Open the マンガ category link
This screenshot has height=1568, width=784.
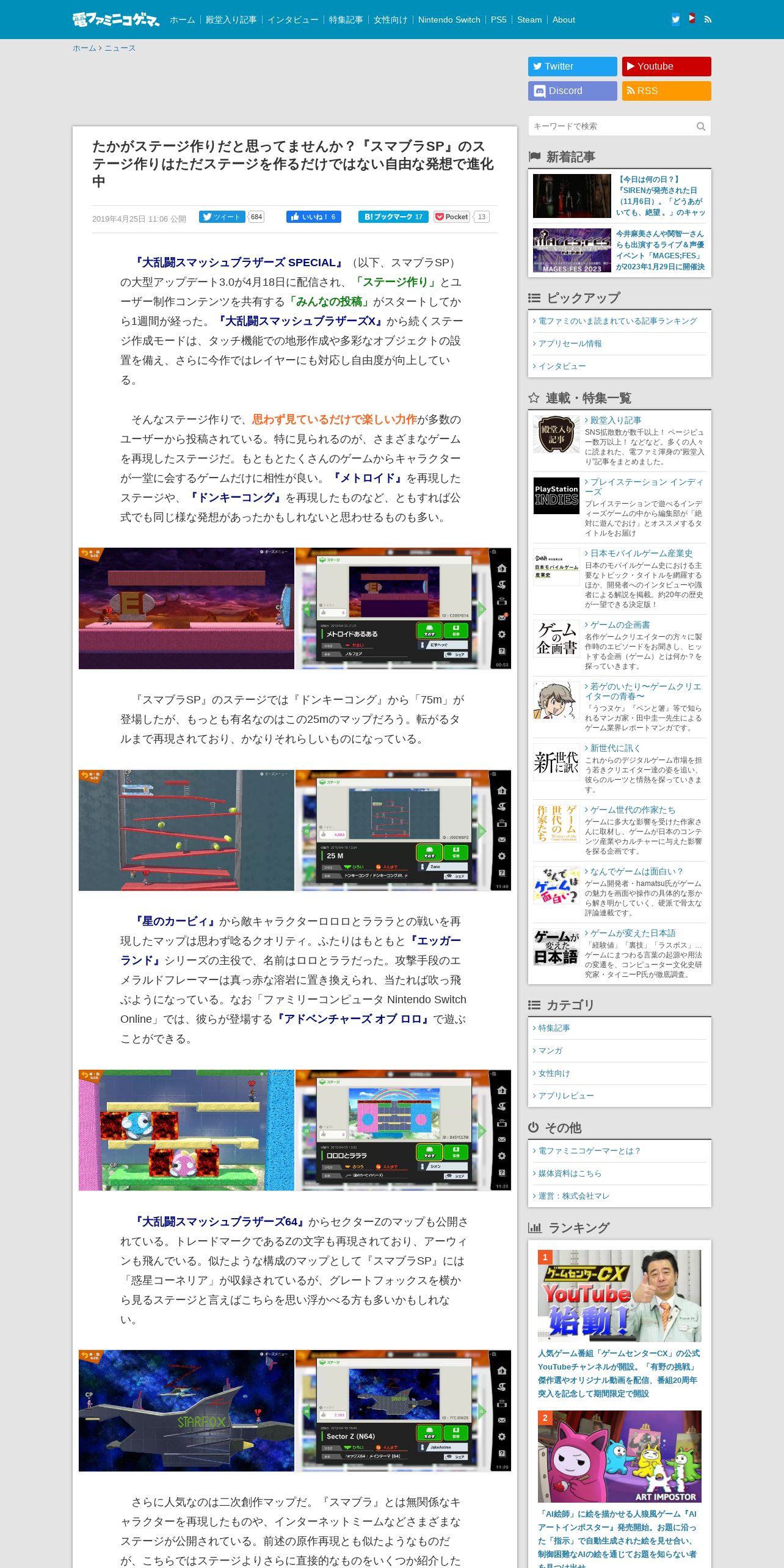(550, 1051)
